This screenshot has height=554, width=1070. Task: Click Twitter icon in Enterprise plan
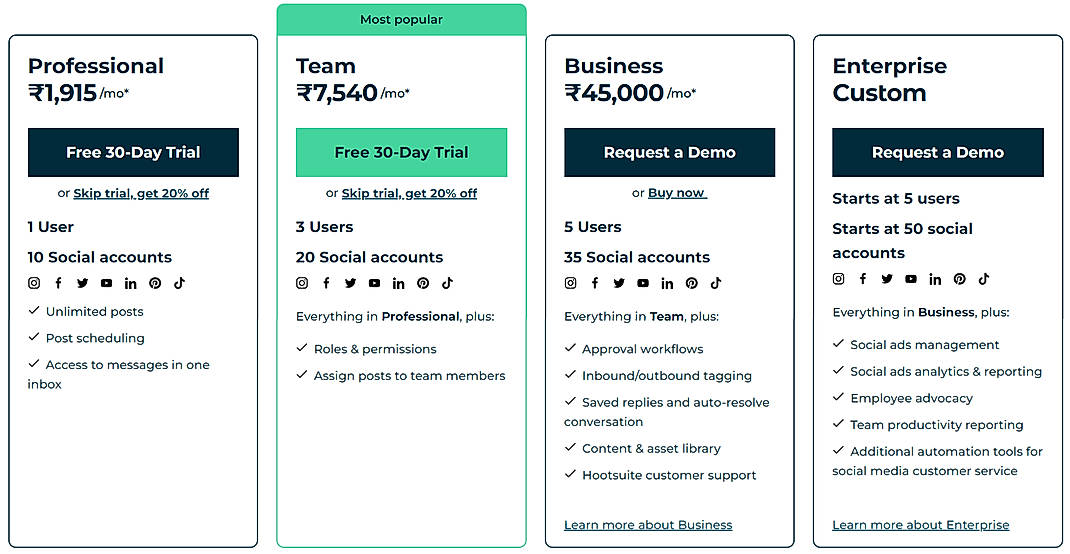887,279
